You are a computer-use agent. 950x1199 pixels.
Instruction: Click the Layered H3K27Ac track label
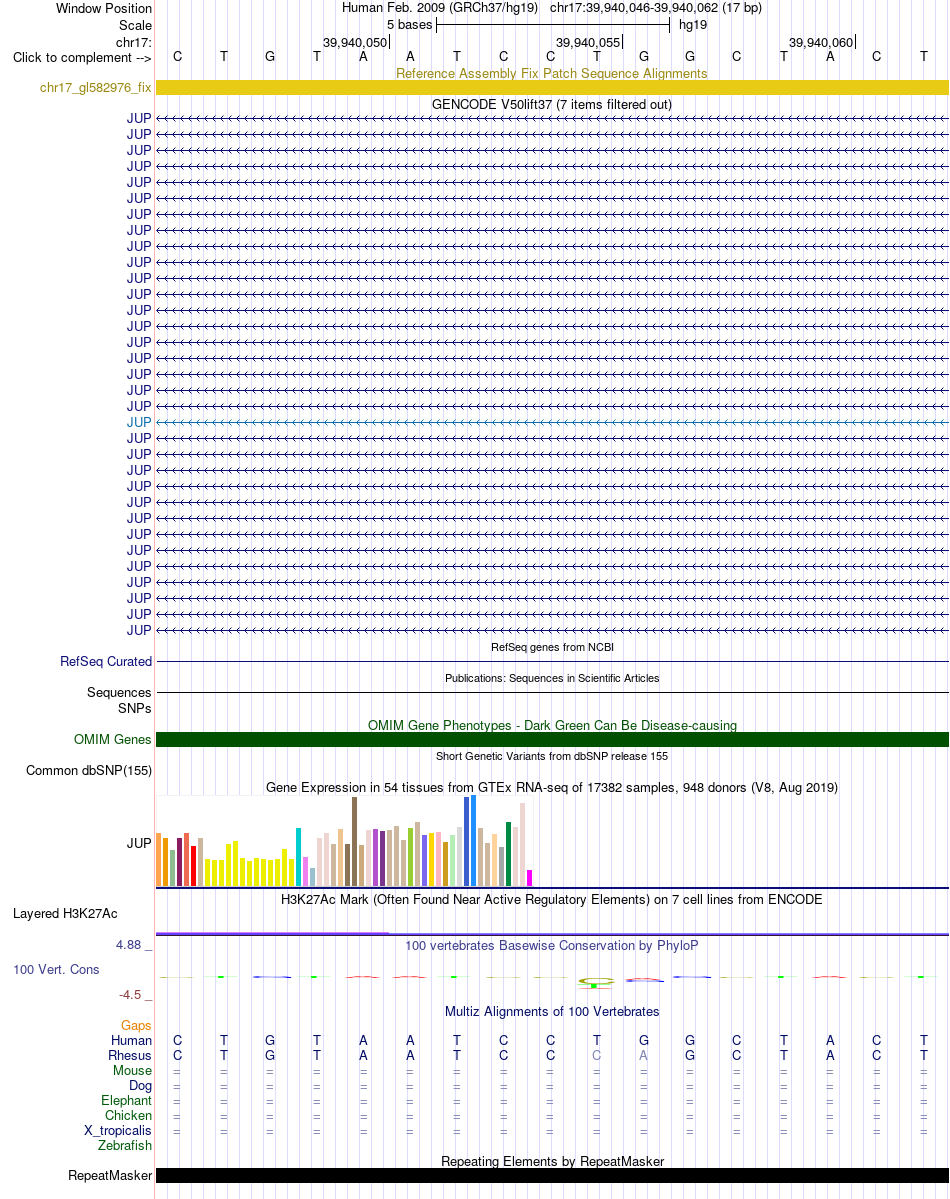[65, 914]
